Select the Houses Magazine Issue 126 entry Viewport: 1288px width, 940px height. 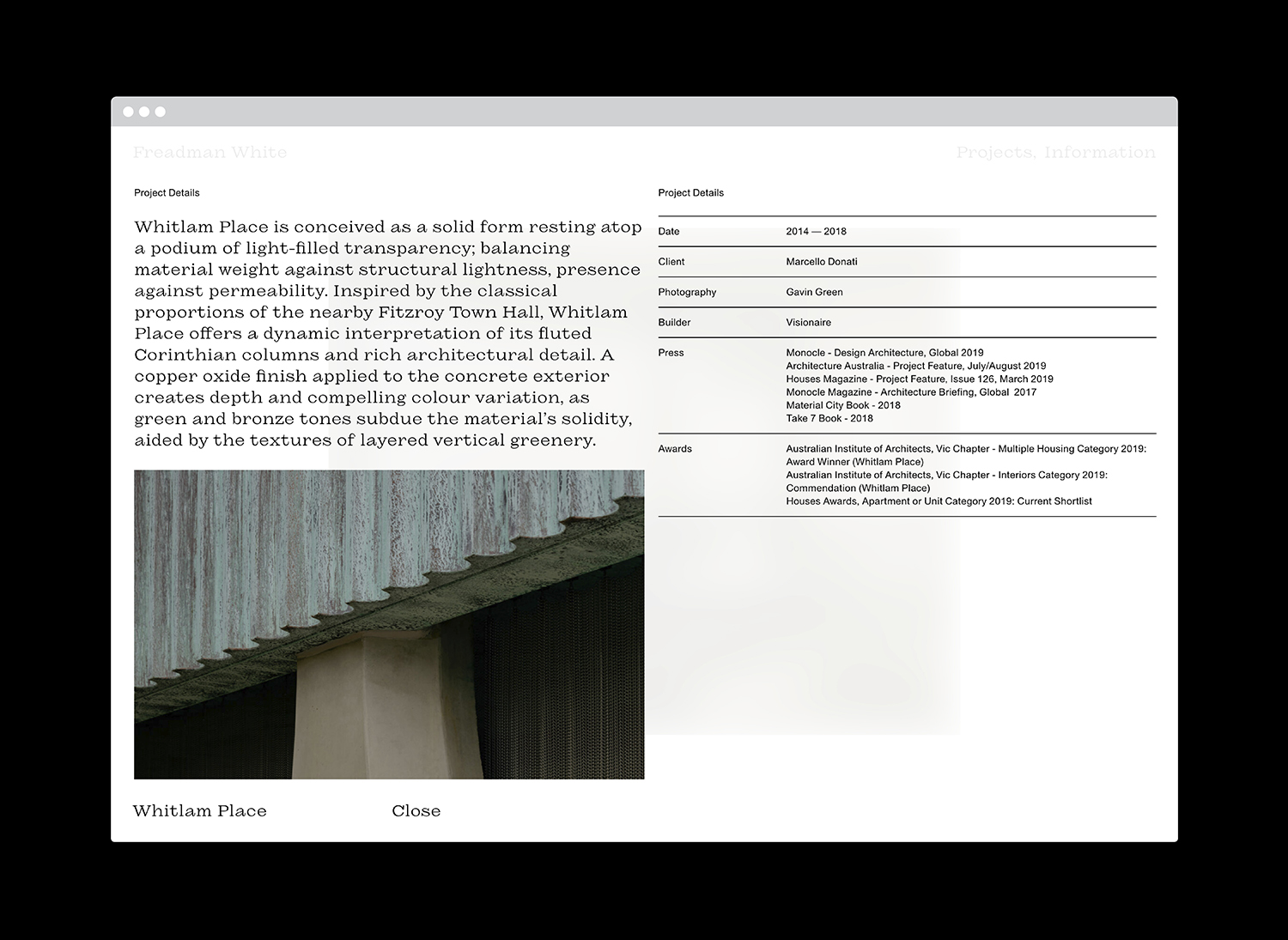(920, 379)
